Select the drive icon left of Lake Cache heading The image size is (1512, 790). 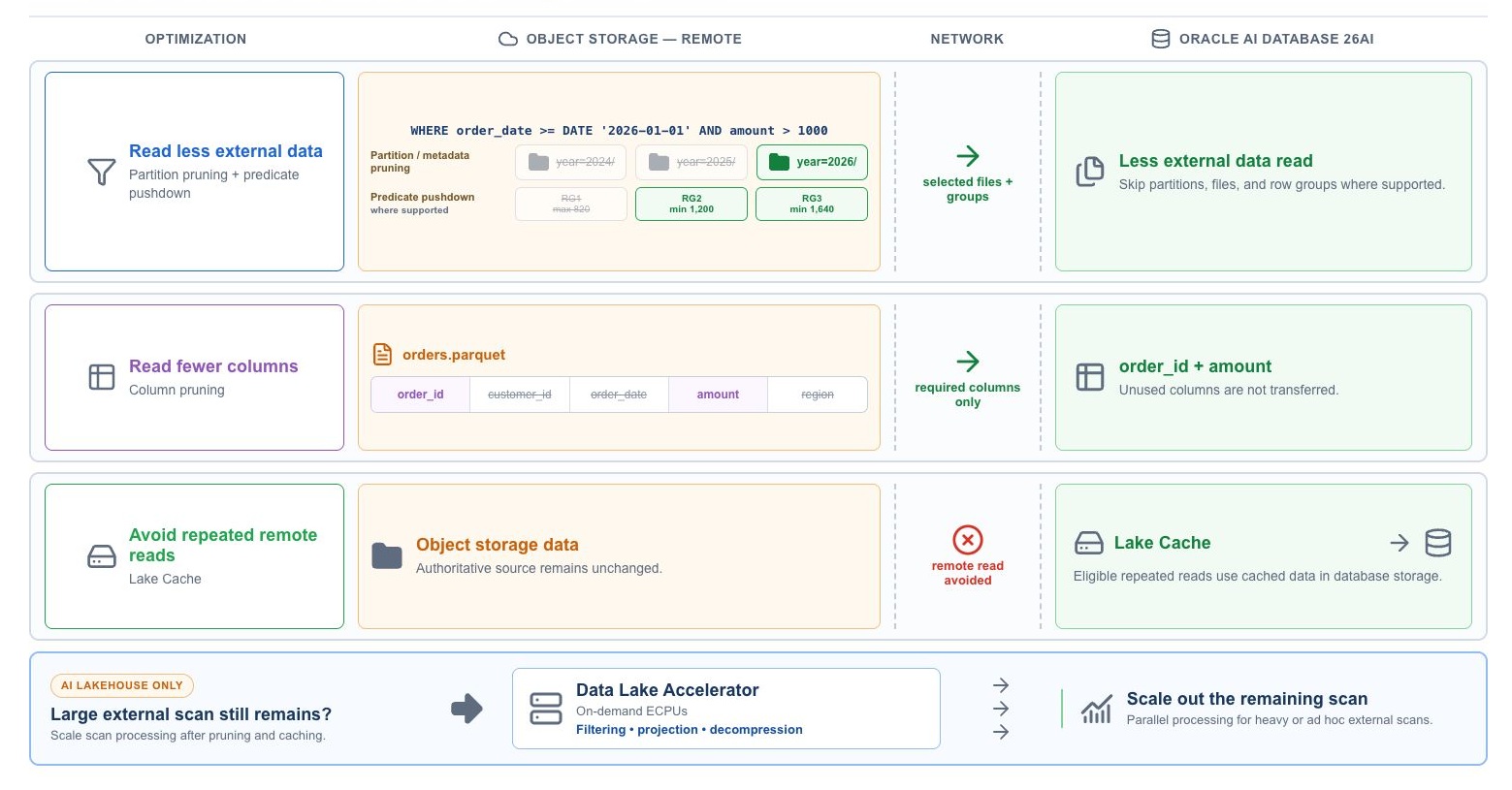pos(1089,543)
